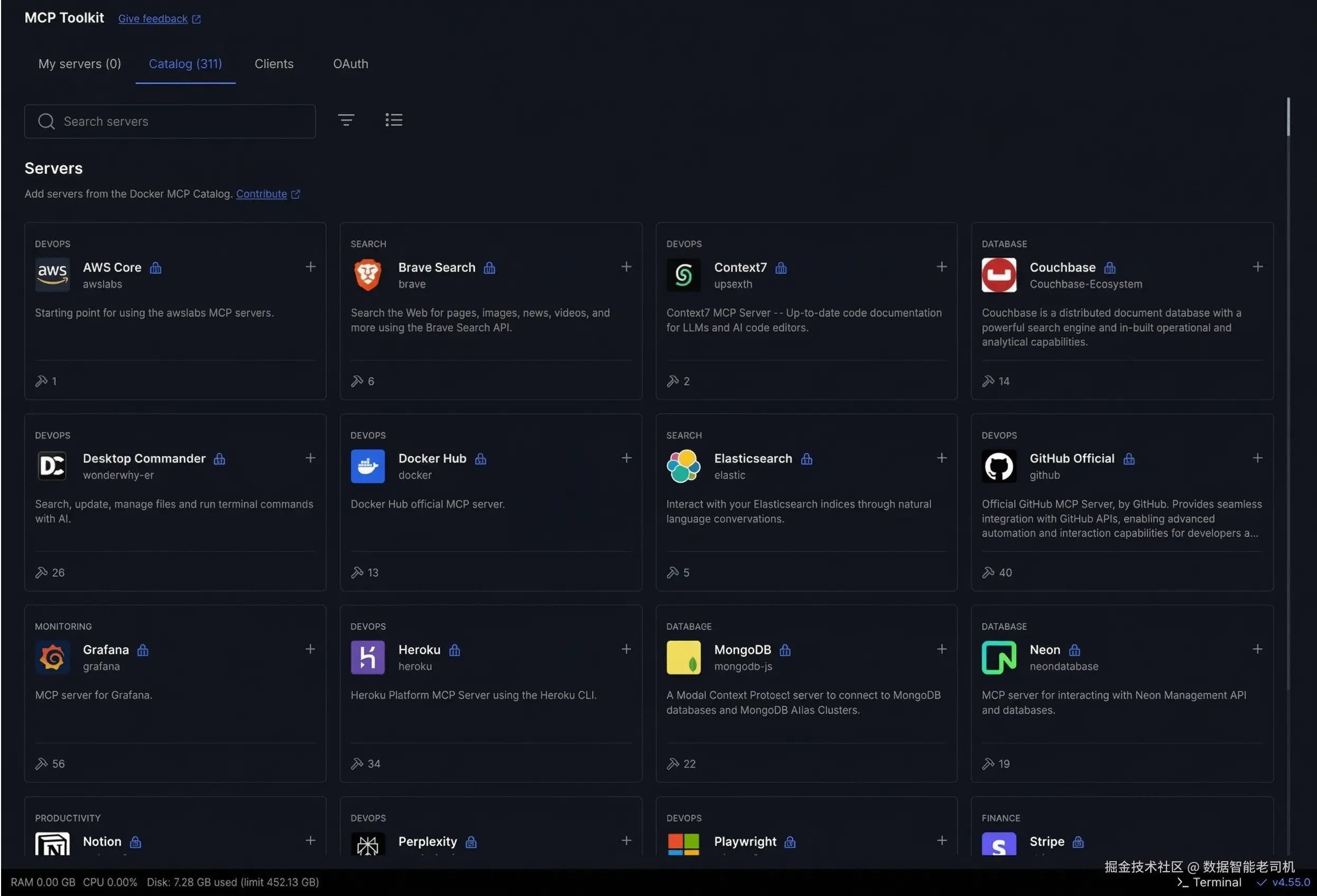Click the Couchbase red logo
This screenshot has height=896, width=1317.
point(999,275)
